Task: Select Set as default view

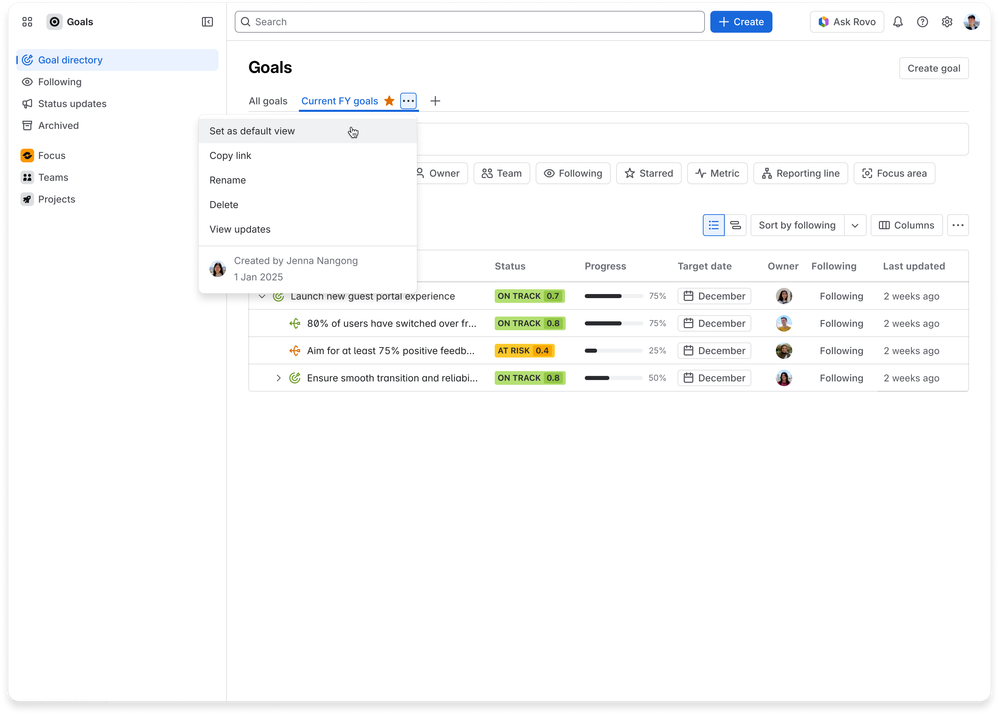Action: tap(308, 131)
